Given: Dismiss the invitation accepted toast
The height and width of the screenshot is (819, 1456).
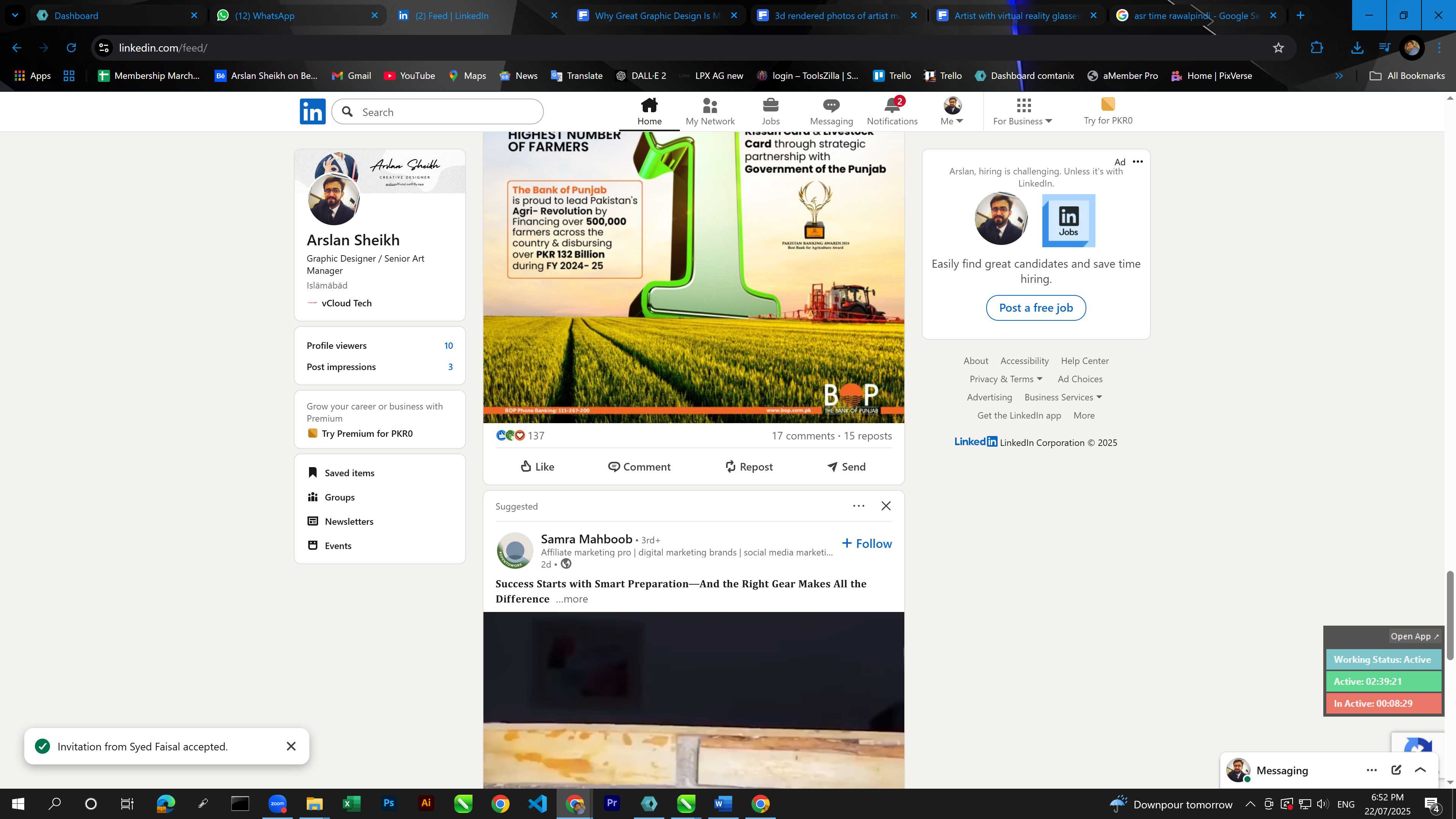Looking at the screenshot, I should point(291,746).
